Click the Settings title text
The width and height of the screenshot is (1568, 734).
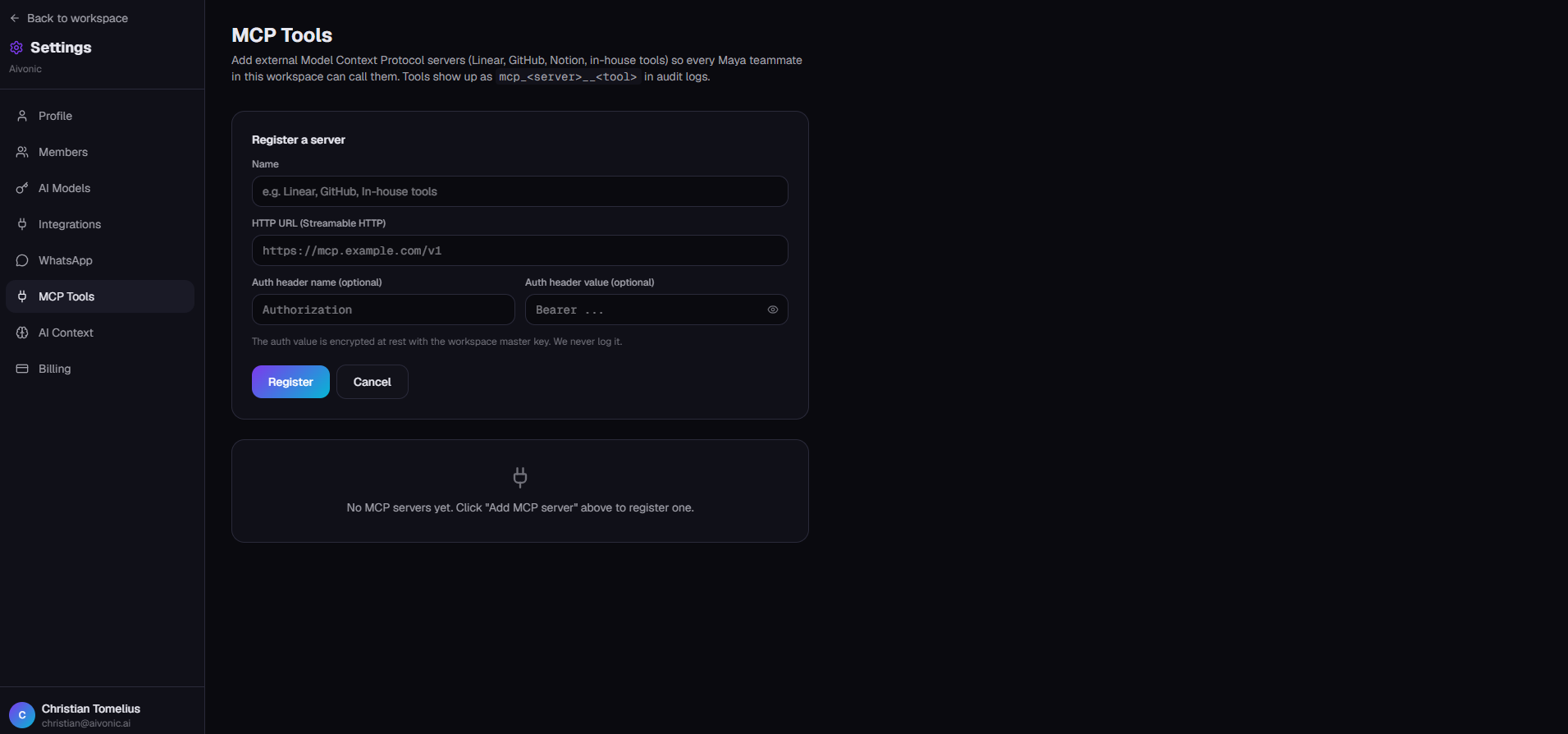coord(61,48)
